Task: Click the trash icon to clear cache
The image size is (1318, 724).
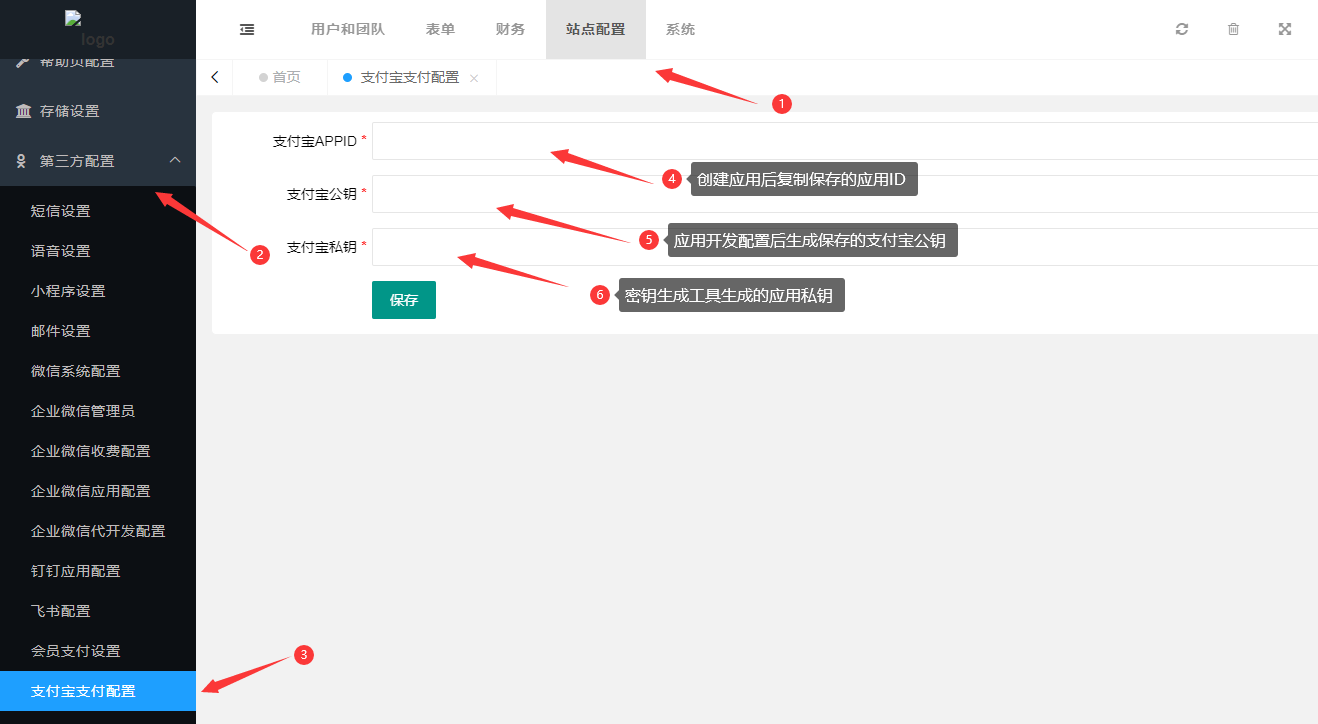Action: pyautogui.click(x=1233, y=30)
